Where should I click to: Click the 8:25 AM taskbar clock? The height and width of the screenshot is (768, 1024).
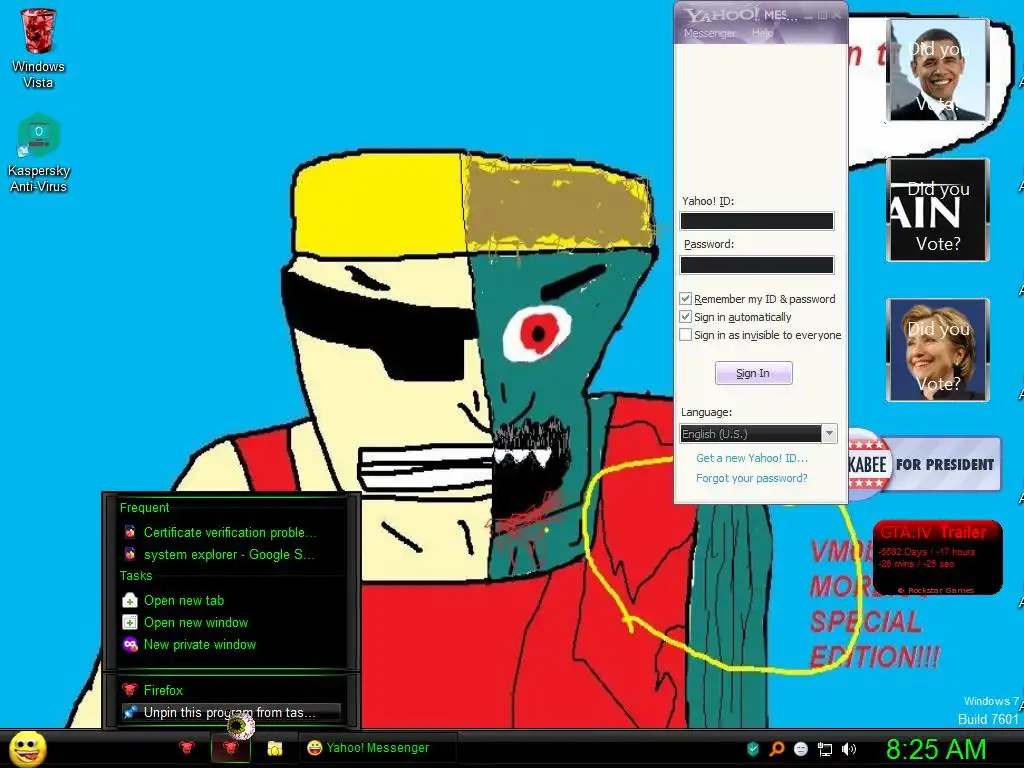click(x=935, y=749)
